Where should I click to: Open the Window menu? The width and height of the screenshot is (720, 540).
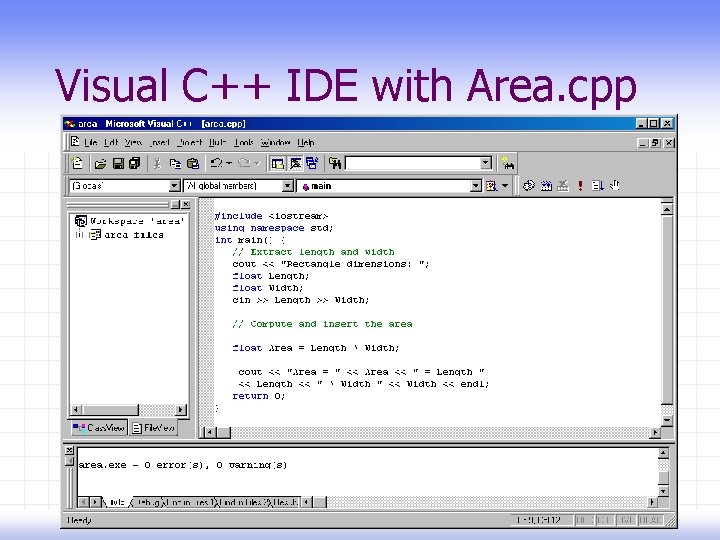click(276, 143)
